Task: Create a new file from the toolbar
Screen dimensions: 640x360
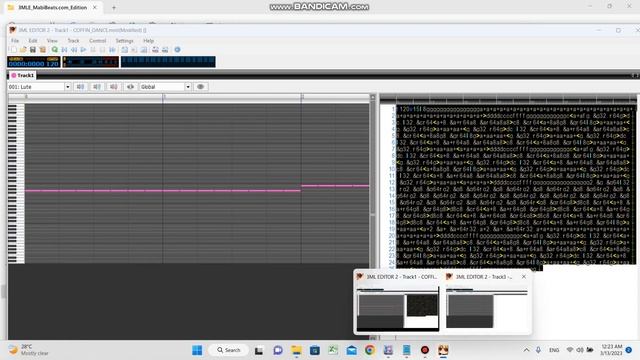Action: 13,50
